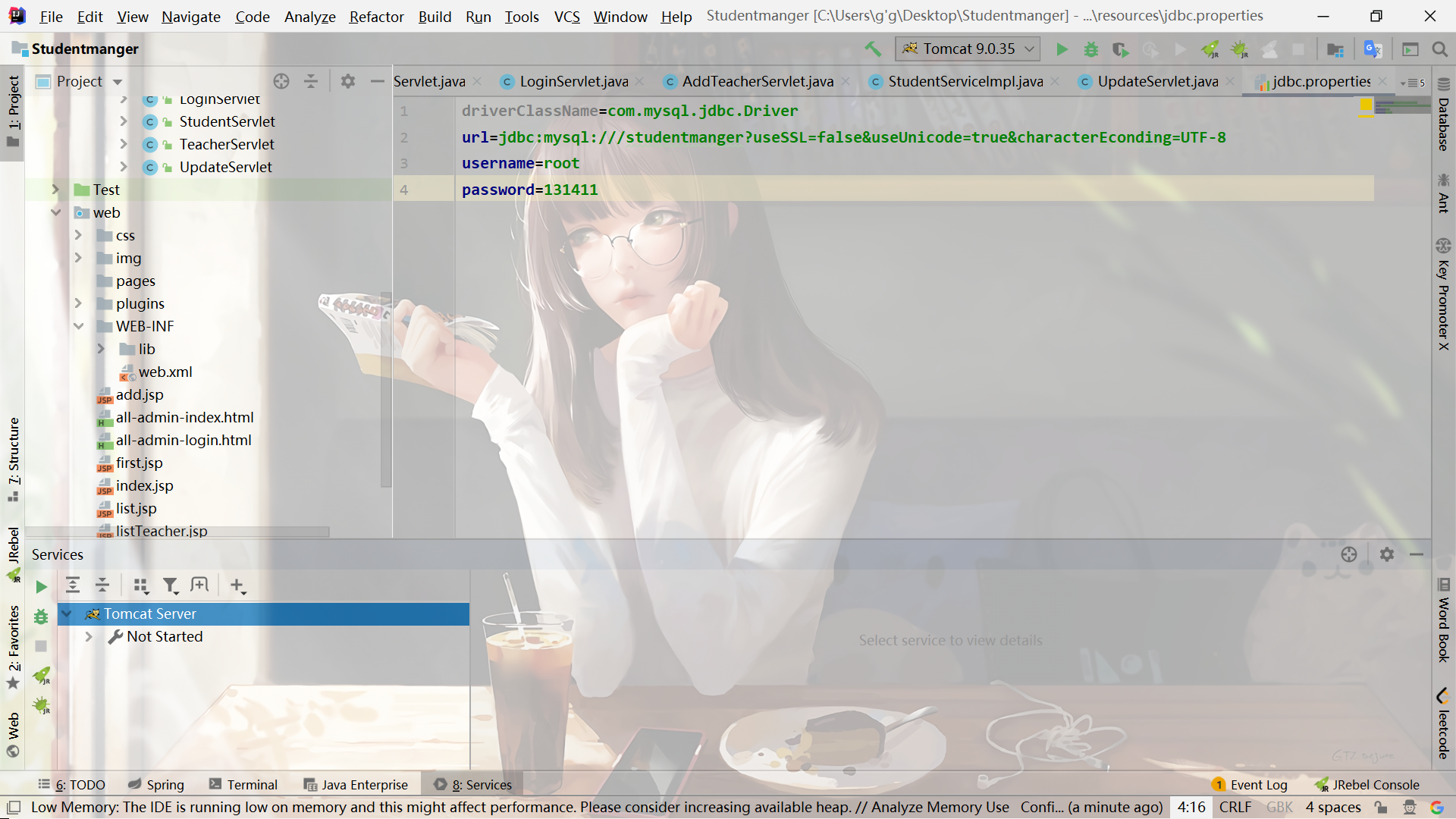Toggle the Word Book tool window
The image size is (1456, 819).
[x=1443, y=620]
